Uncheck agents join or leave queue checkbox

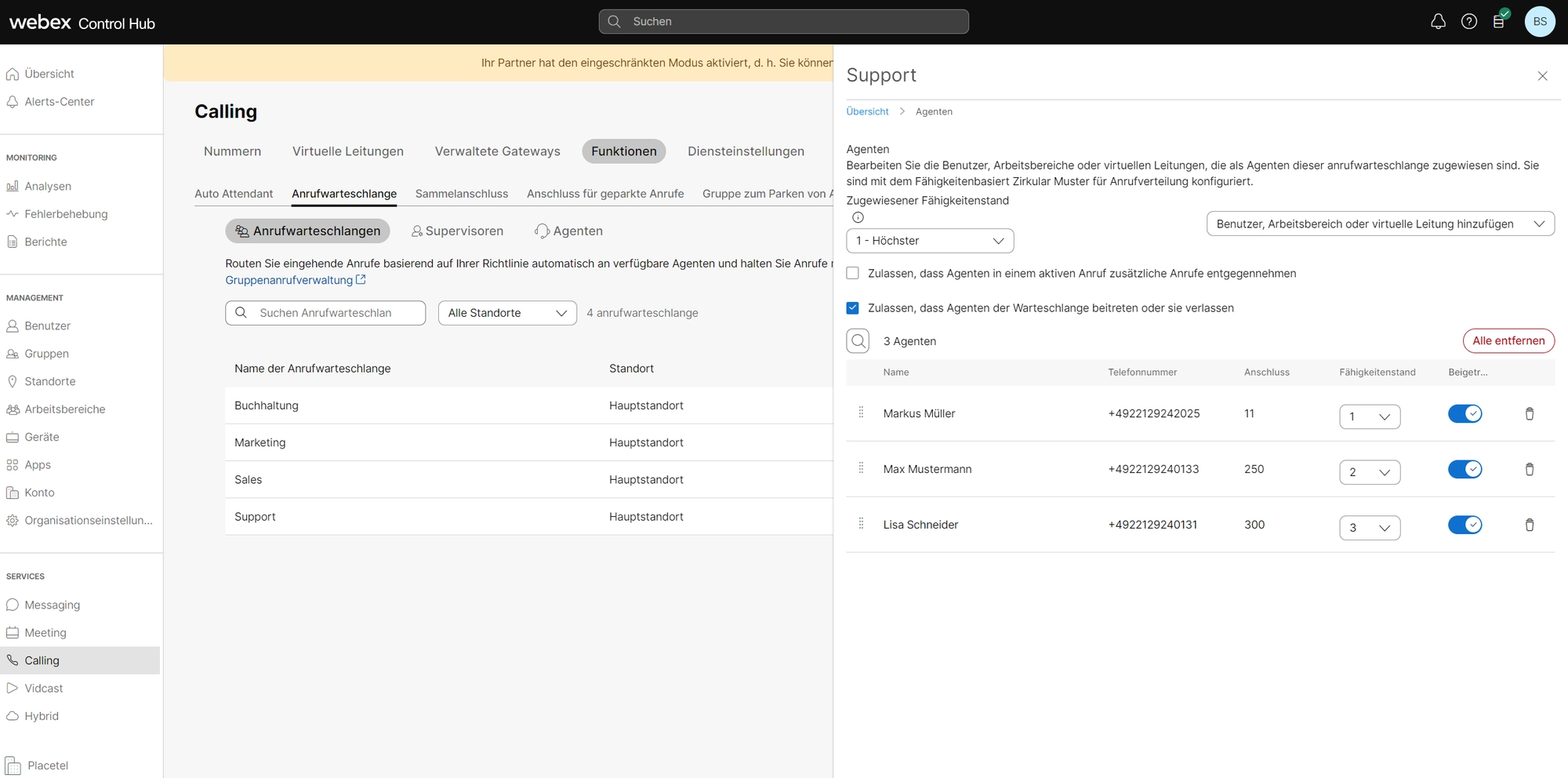[x=853, y=308]
